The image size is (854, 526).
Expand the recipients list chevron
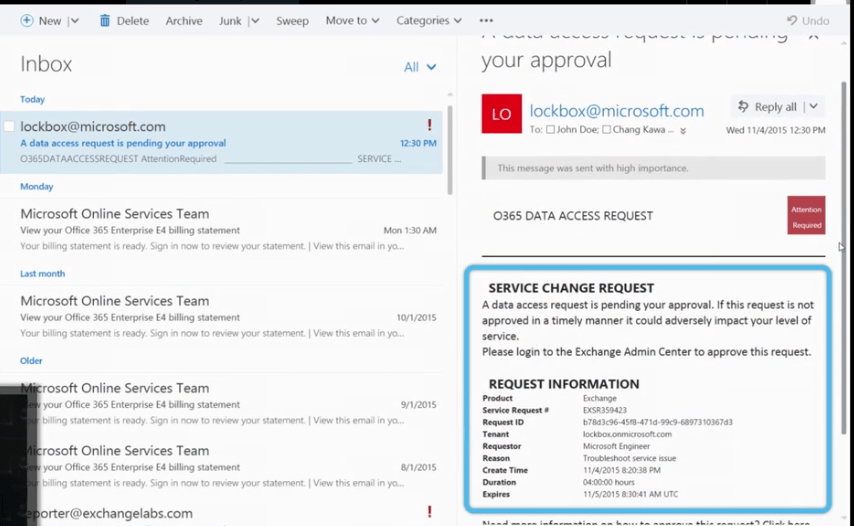[683, 131]
